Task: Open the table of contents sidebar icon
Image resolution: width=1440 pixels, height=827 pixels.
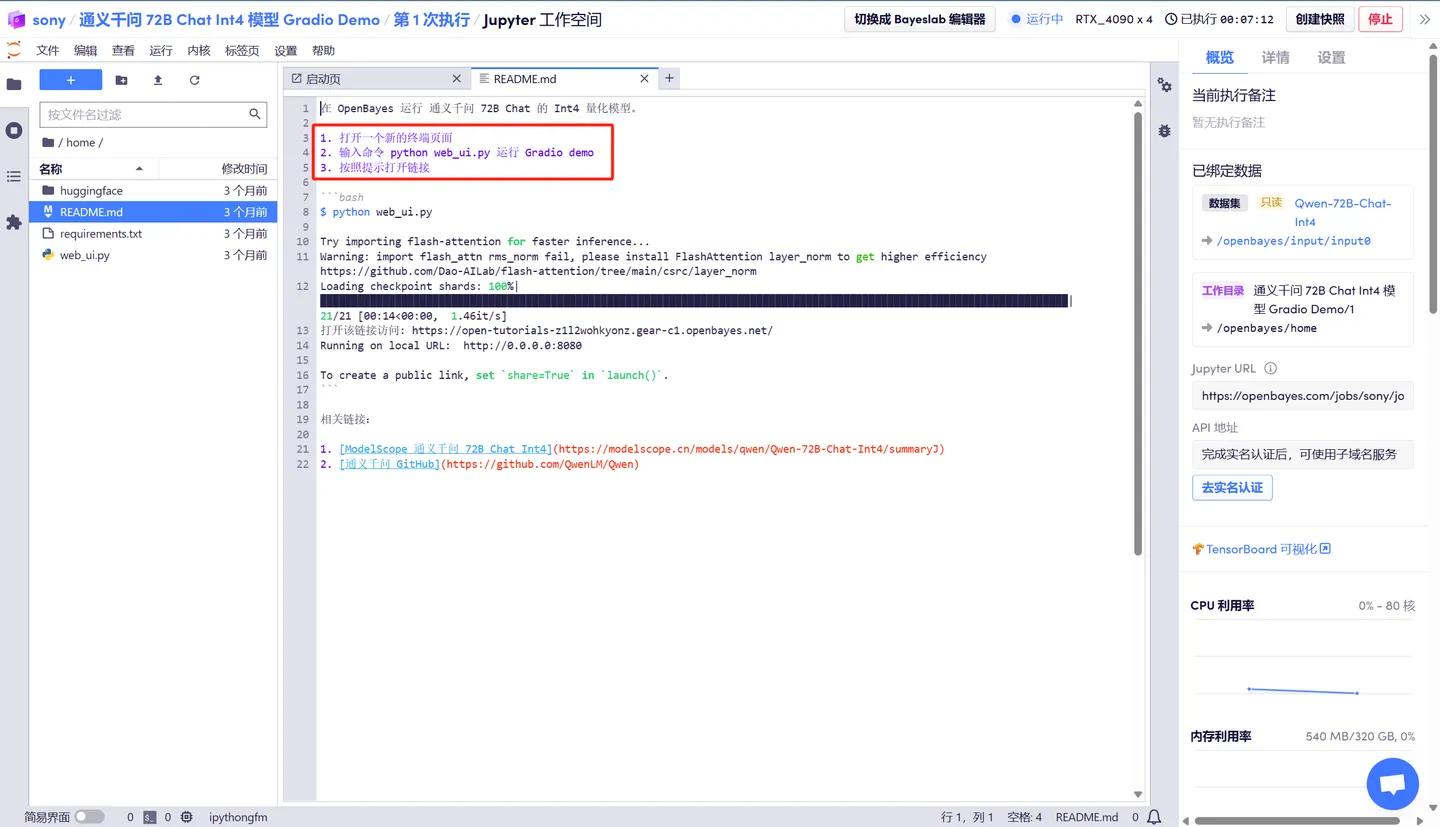Action: (14, 176)
